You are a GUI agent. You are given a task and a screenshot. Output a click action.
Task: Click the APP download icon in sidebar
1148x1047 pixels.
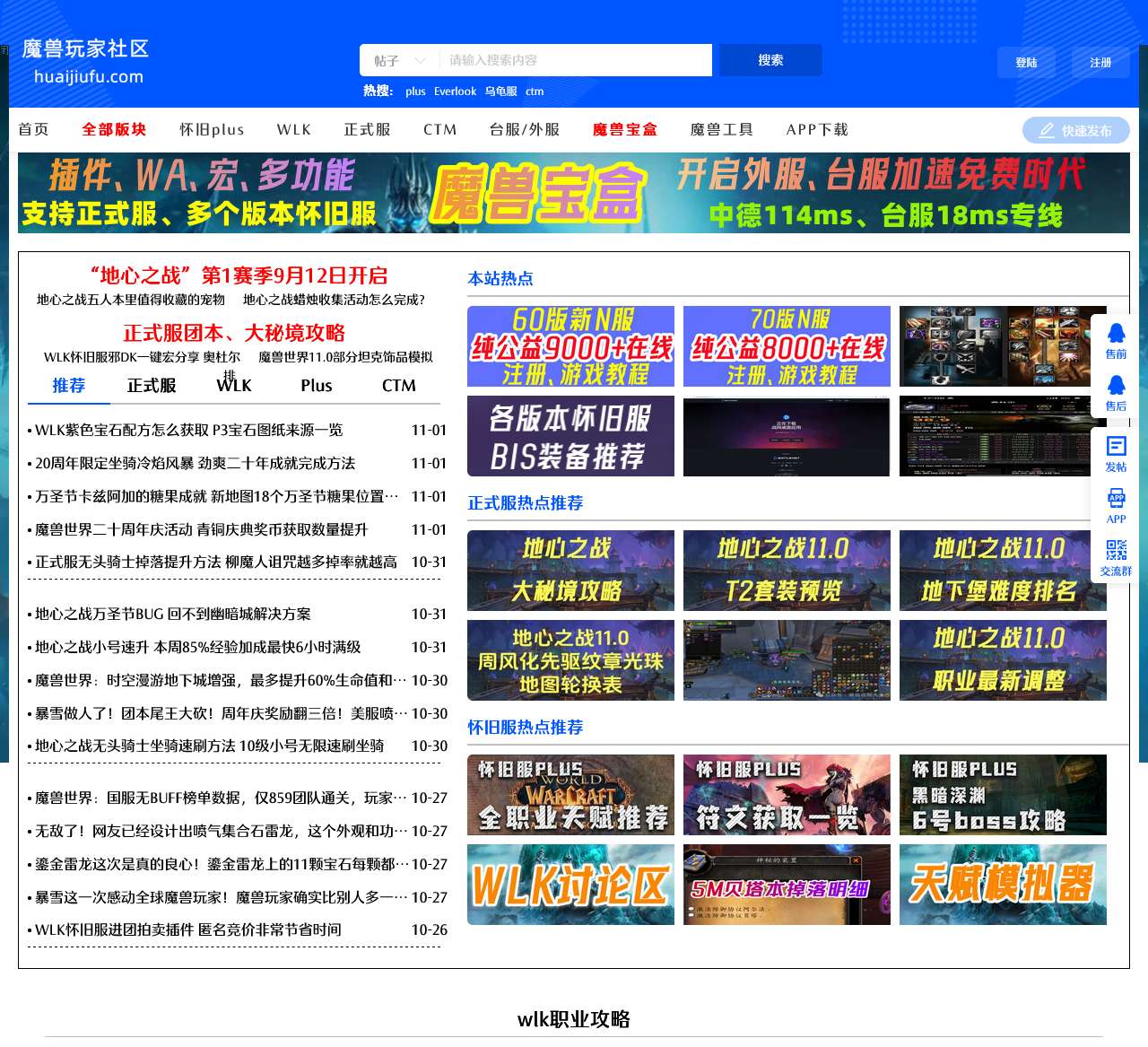coord(1116,498)
